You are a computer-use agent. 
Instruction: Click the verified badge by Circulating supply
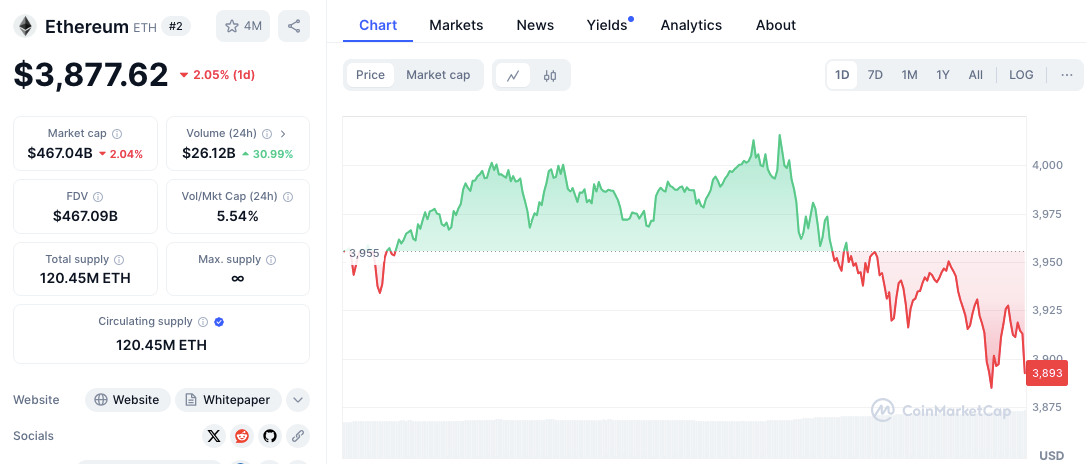(x=219, y=322)
